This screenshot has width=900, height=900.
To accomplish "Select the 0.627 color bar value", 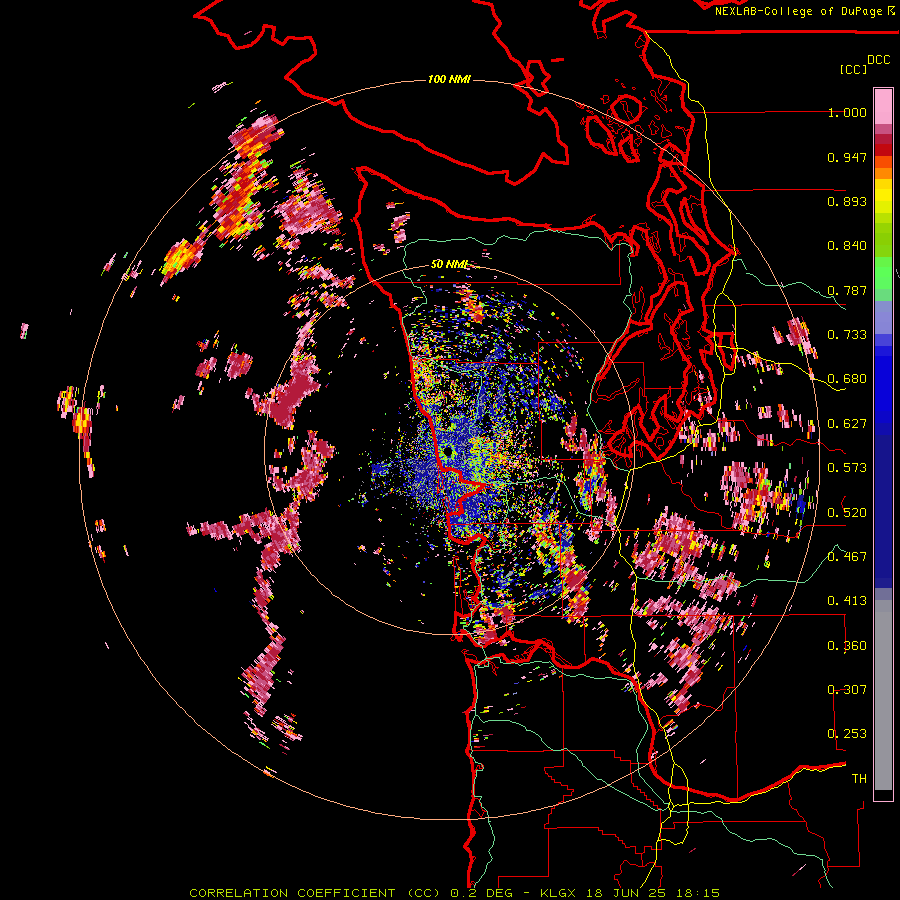I will (847, 424).
